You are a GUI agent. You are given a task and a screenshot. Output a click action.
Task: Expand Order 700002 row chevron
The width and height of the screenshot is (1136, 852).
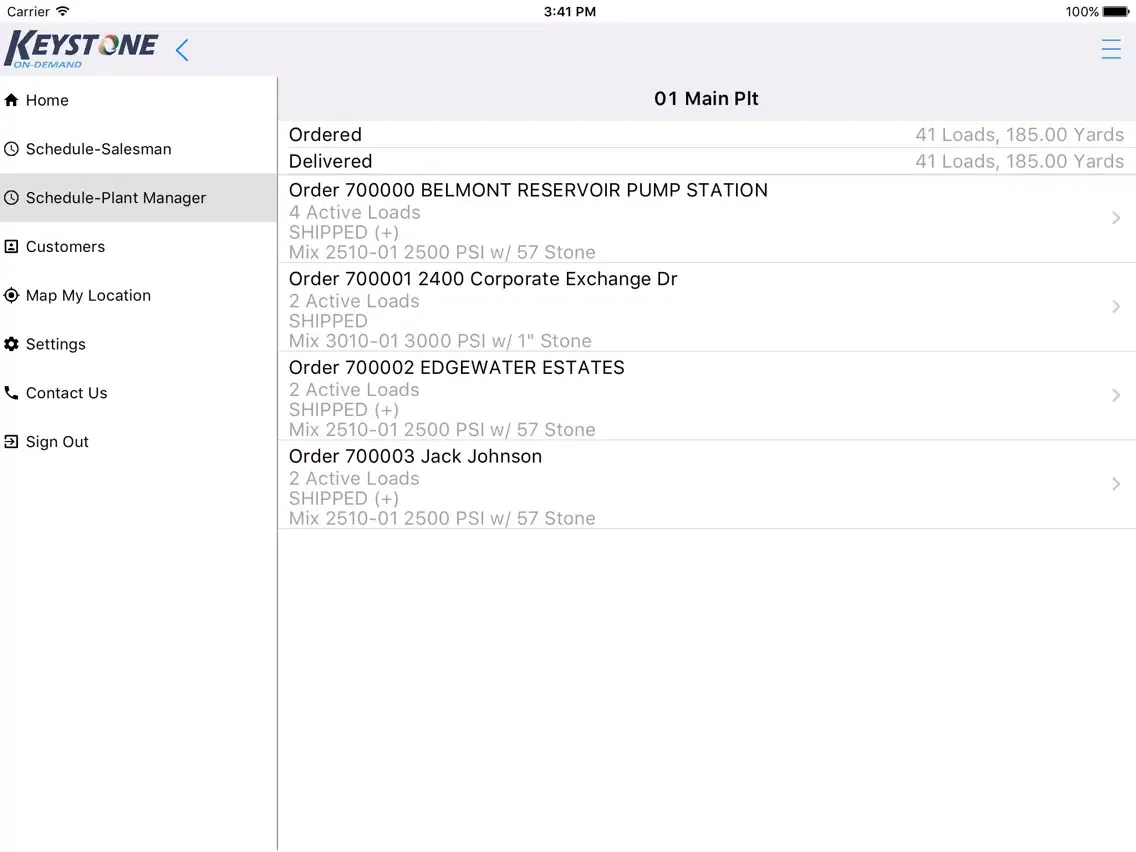(1116, 396)
